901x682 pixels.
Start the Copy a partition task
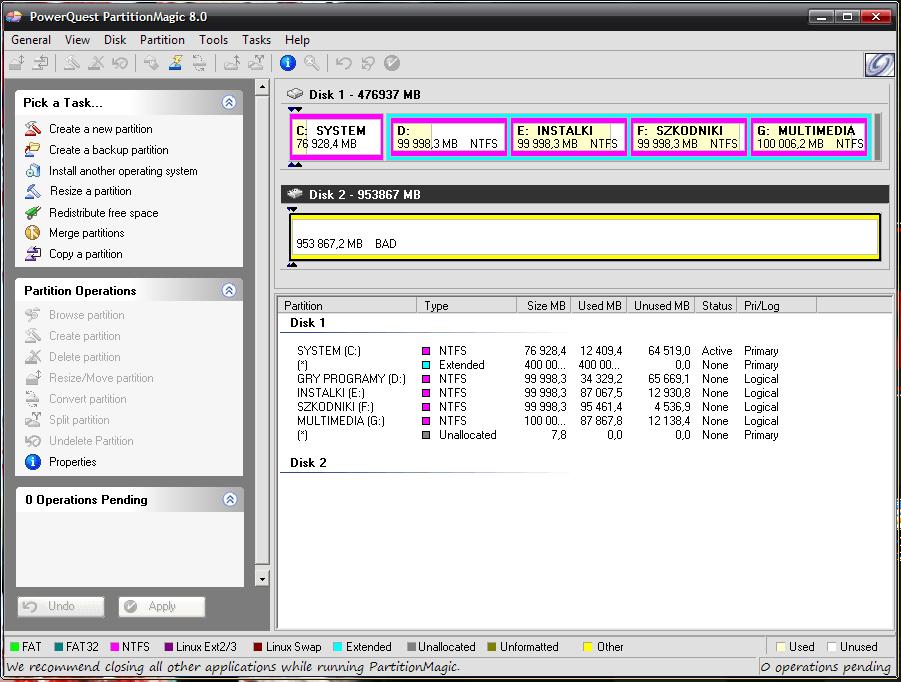[86, 254]
